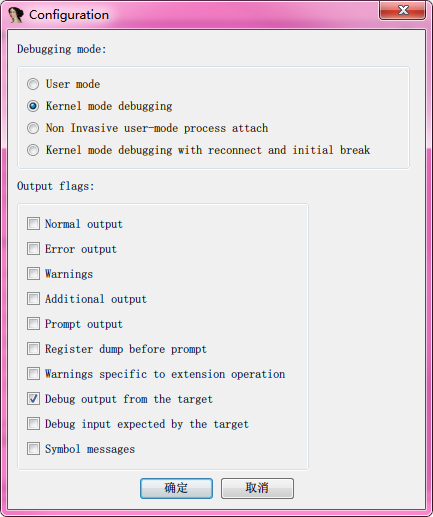The width and height of the screenshot is (433, 517).
Task: Click the Configuration title bar app icon
Action: pos(16,15)
